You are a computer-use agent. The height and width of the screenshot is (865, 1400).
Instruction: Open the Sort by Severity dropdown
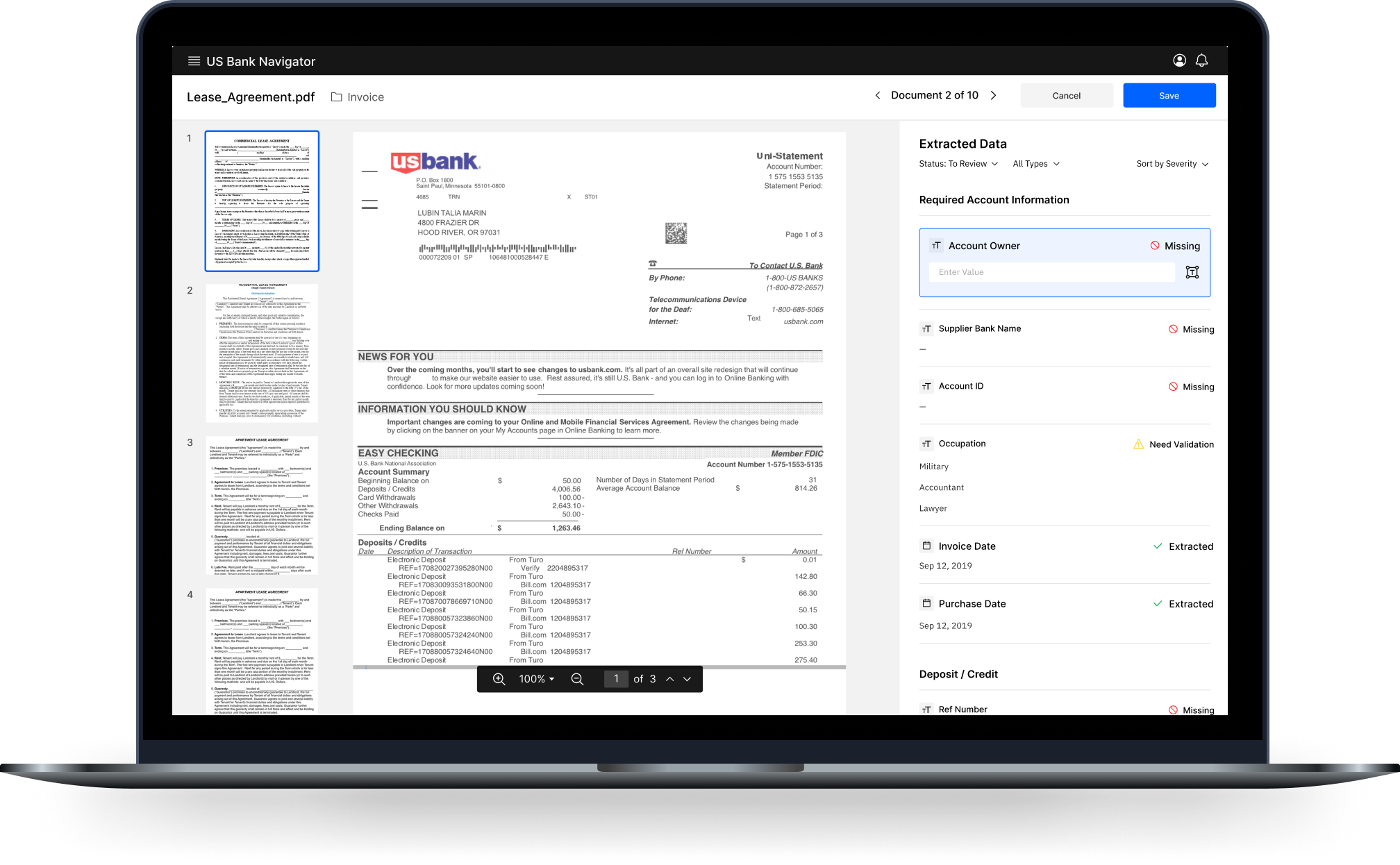pyautogui.click(x=1172, y=164)
